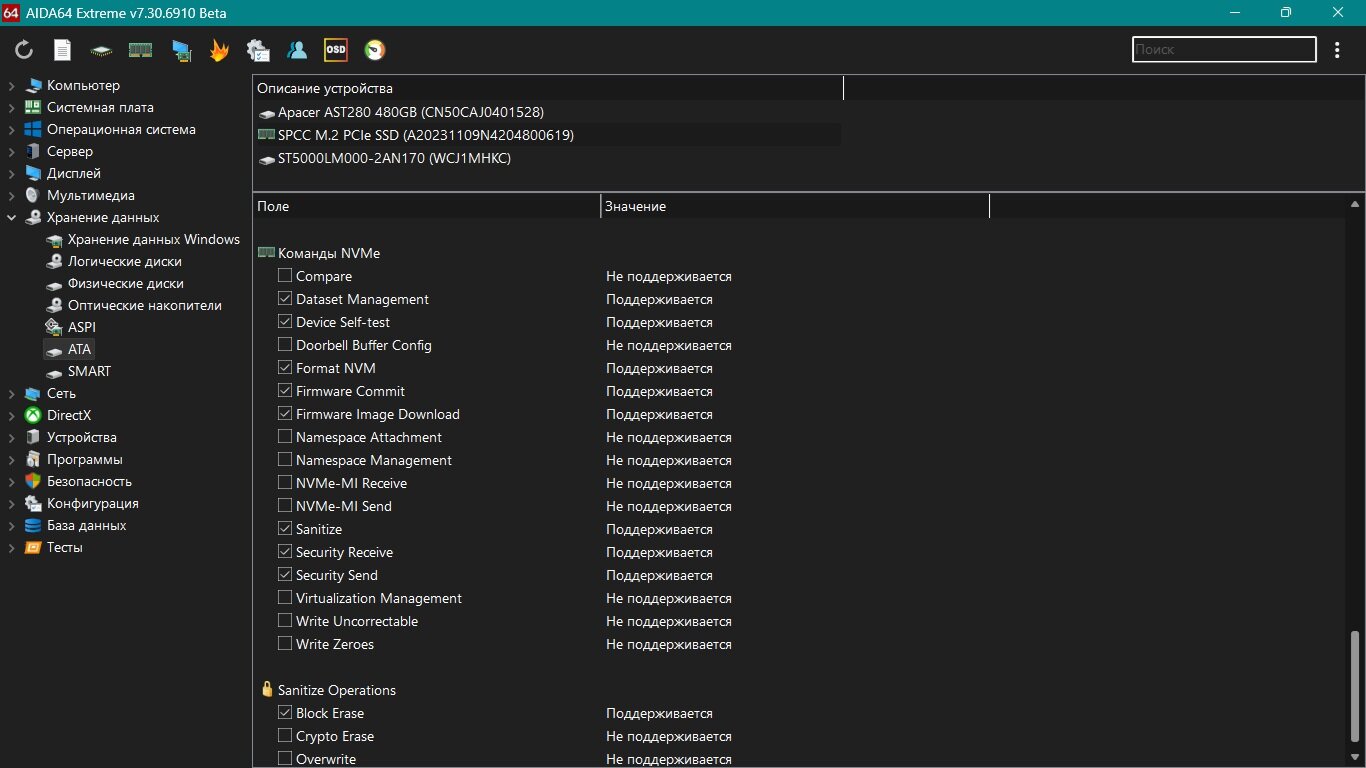Launch the flame stability test icon

(x=219, y=50)
